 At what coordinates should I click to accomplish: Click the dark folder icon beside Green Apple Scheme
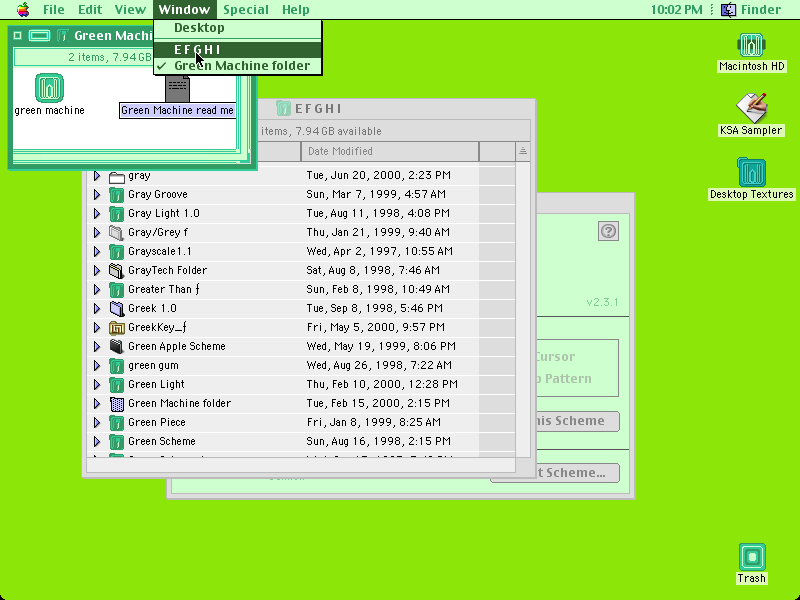pyautogui.click(x=117, y=346)
